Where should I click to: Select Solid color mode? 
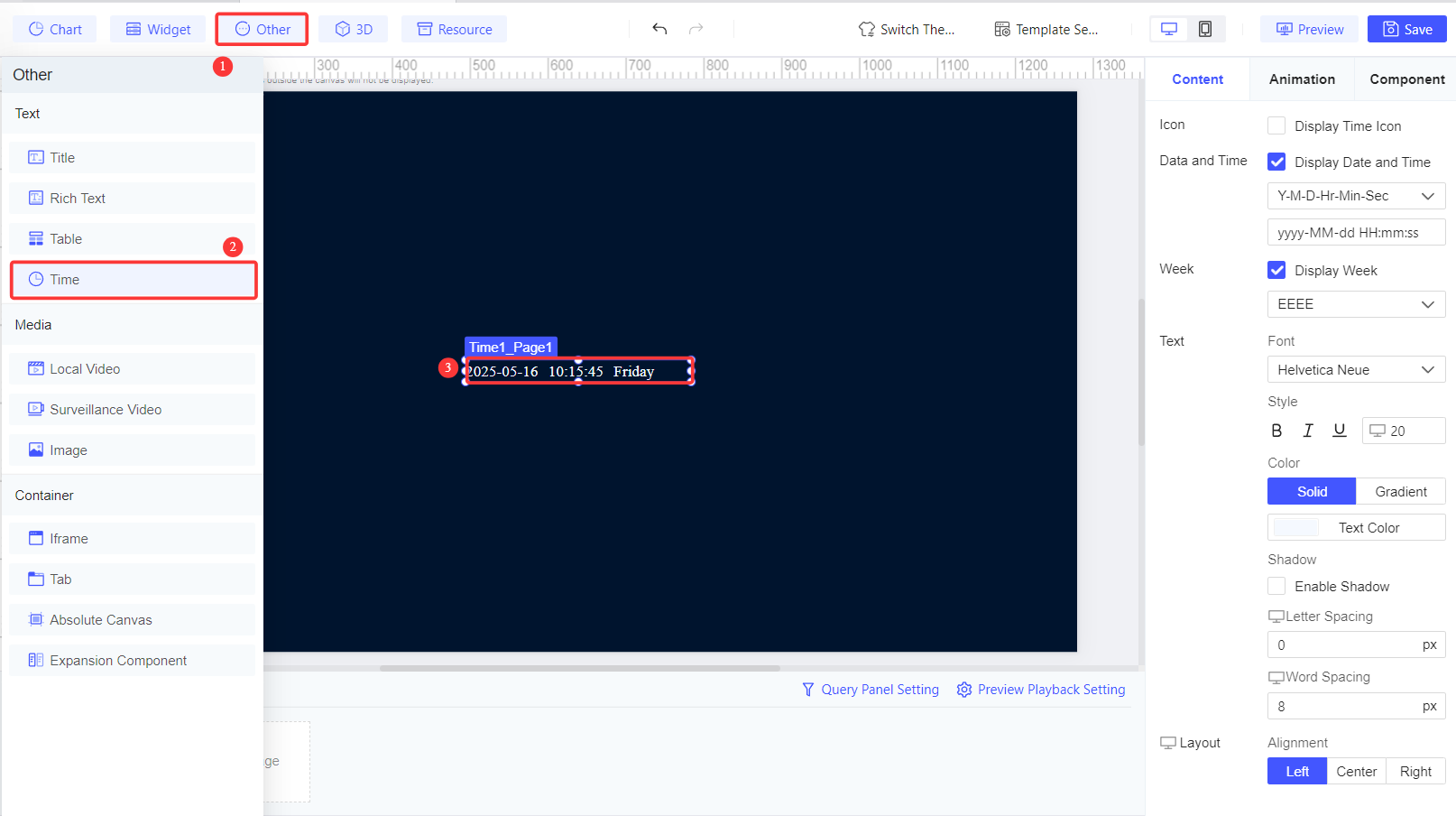click(1312, 491)
